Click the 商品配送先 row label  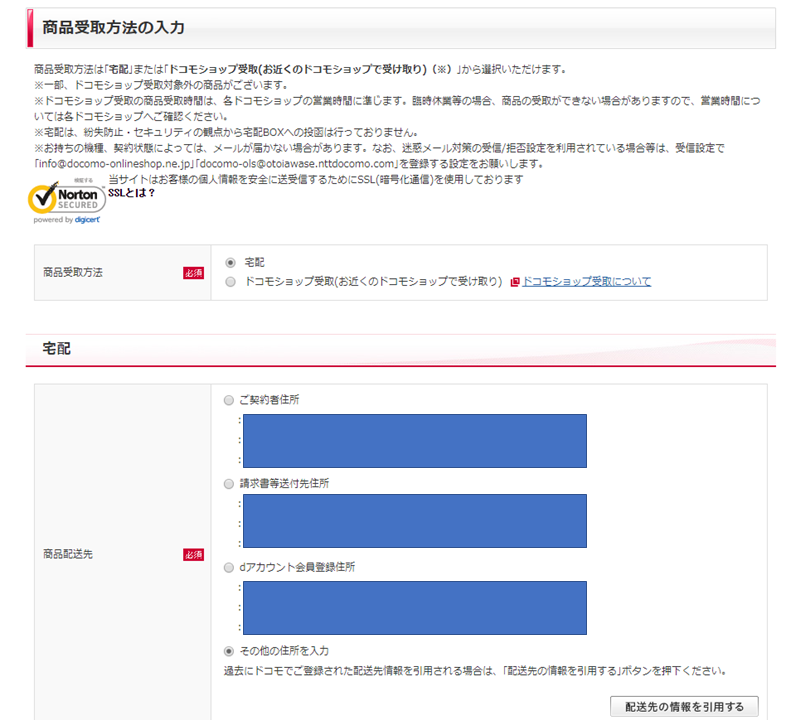[x=68, y=554]
